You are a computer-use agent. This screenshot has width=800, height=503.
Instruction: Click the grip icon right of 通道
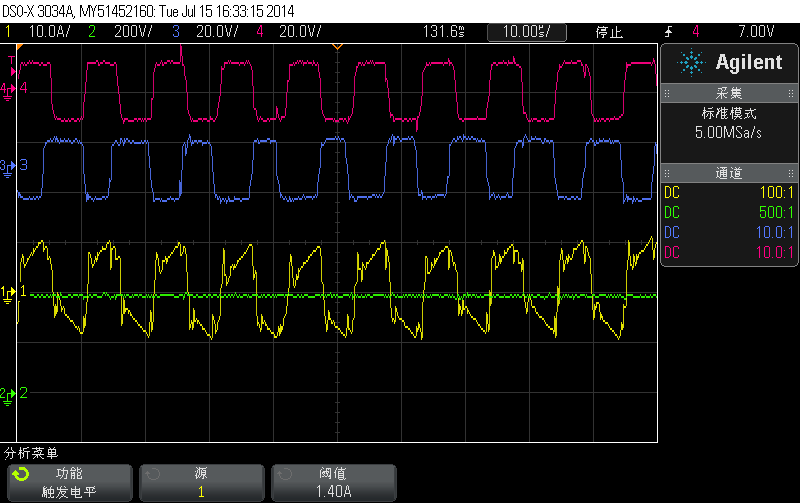click(x=791, y=174)
